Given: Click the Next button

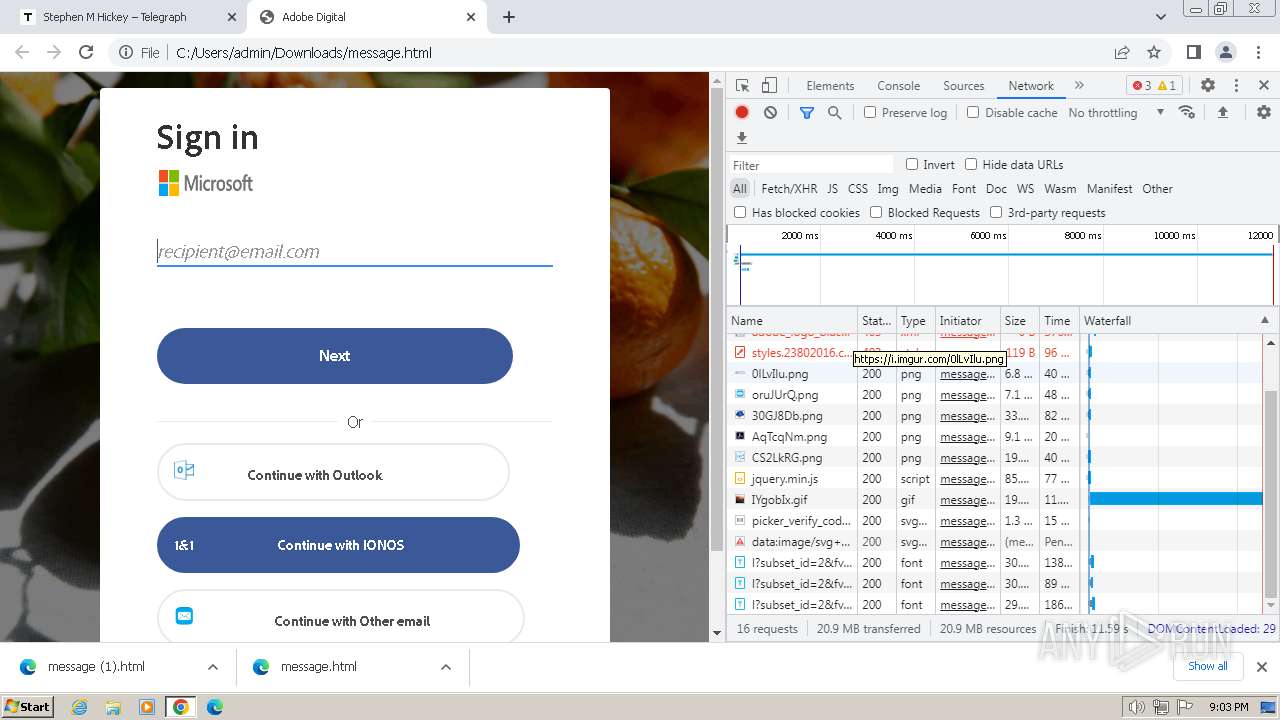Looking at the screenshot, I should click(334, 356).
